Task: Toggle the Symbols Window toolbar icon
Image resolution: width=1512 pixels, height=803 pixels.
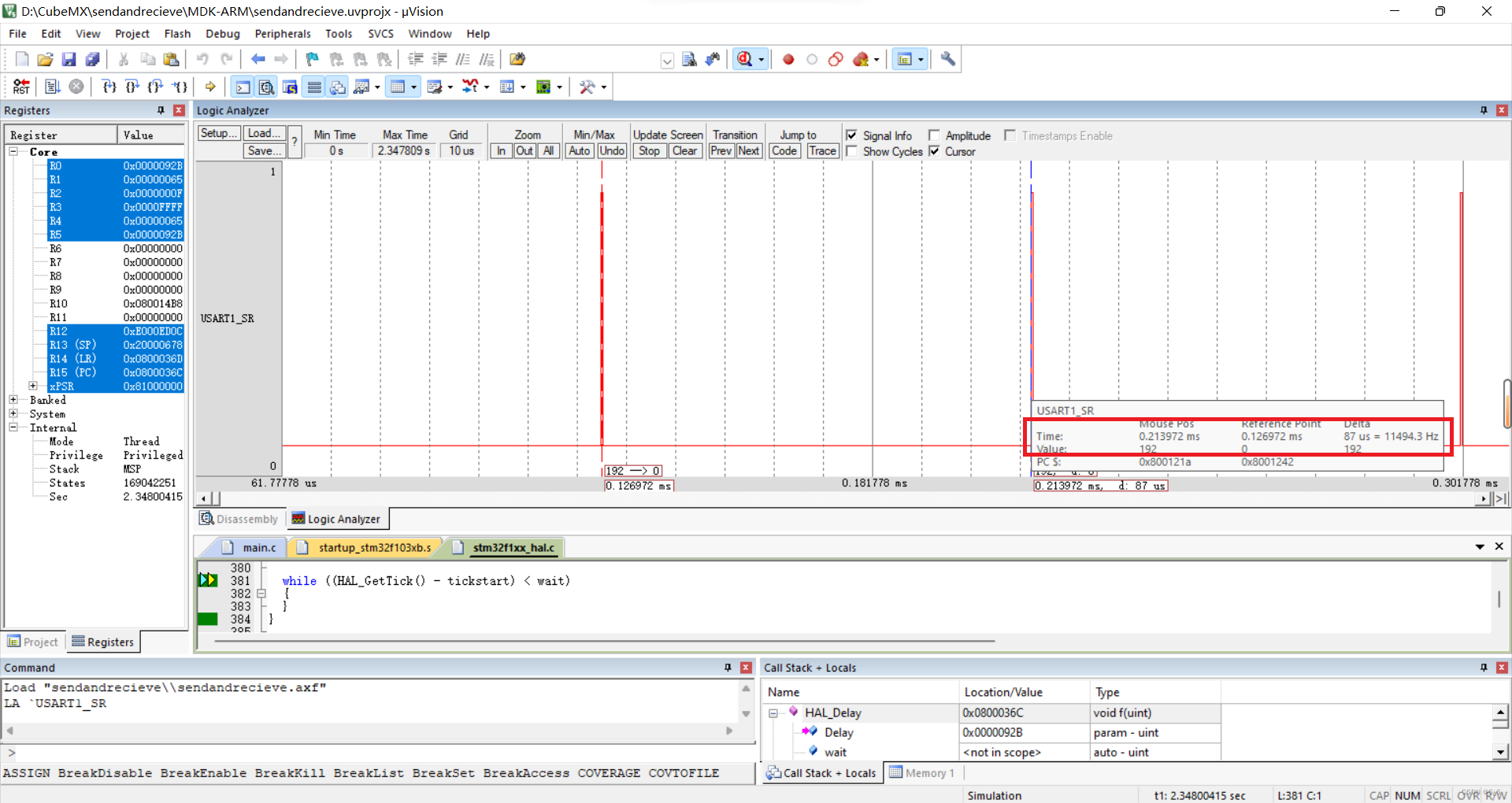Action: (x=291, y=87)
